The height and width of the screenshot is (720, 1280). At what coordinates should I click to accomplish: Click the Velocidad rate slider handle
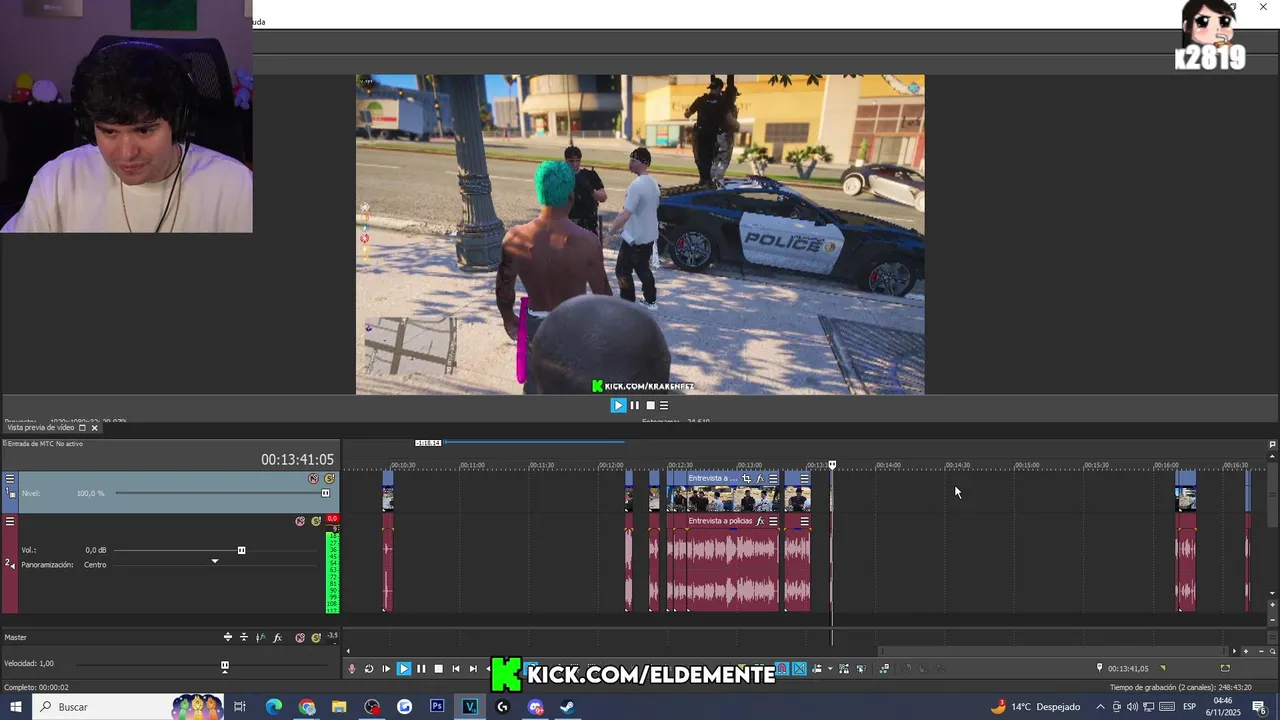point(225,665)
